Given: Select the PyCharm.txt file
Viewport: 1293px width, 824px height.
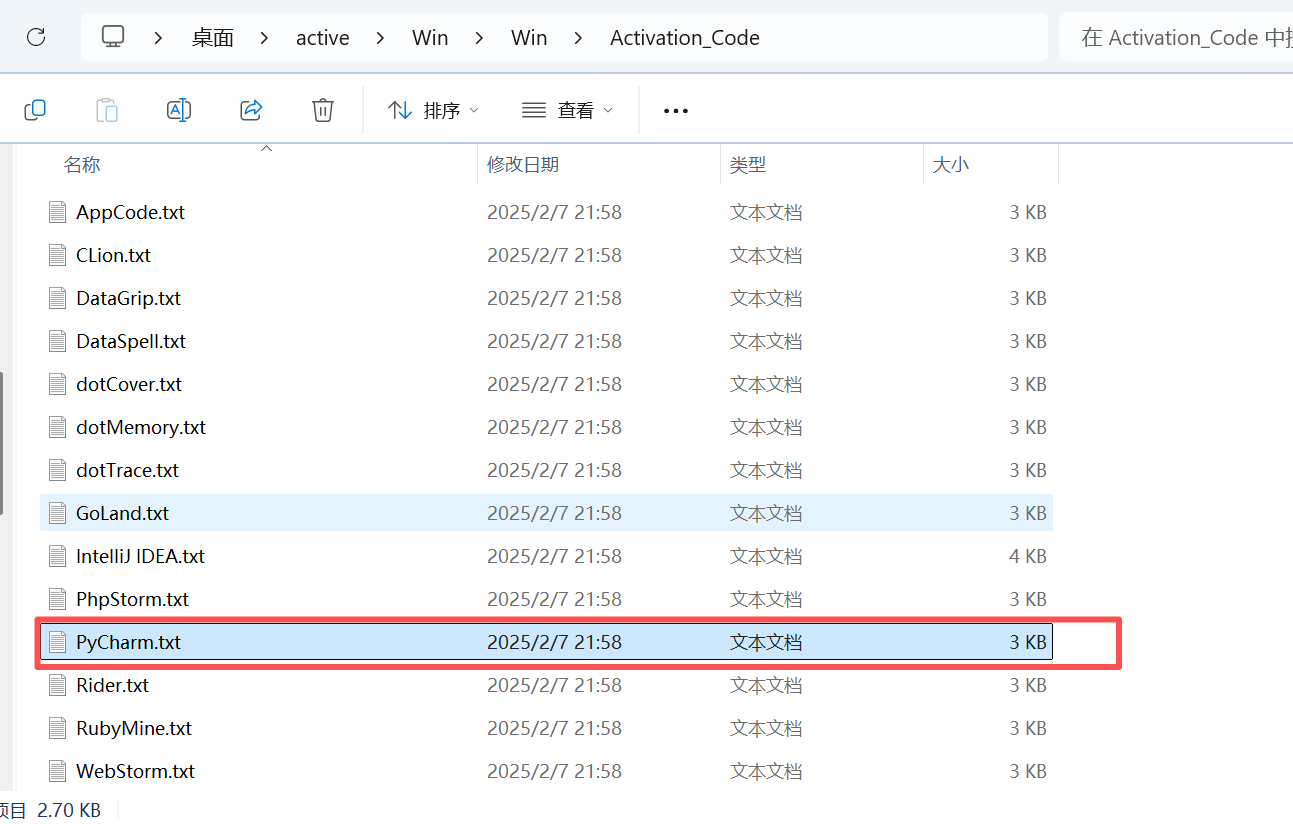Looking at the screenshot, I should 546,642.
